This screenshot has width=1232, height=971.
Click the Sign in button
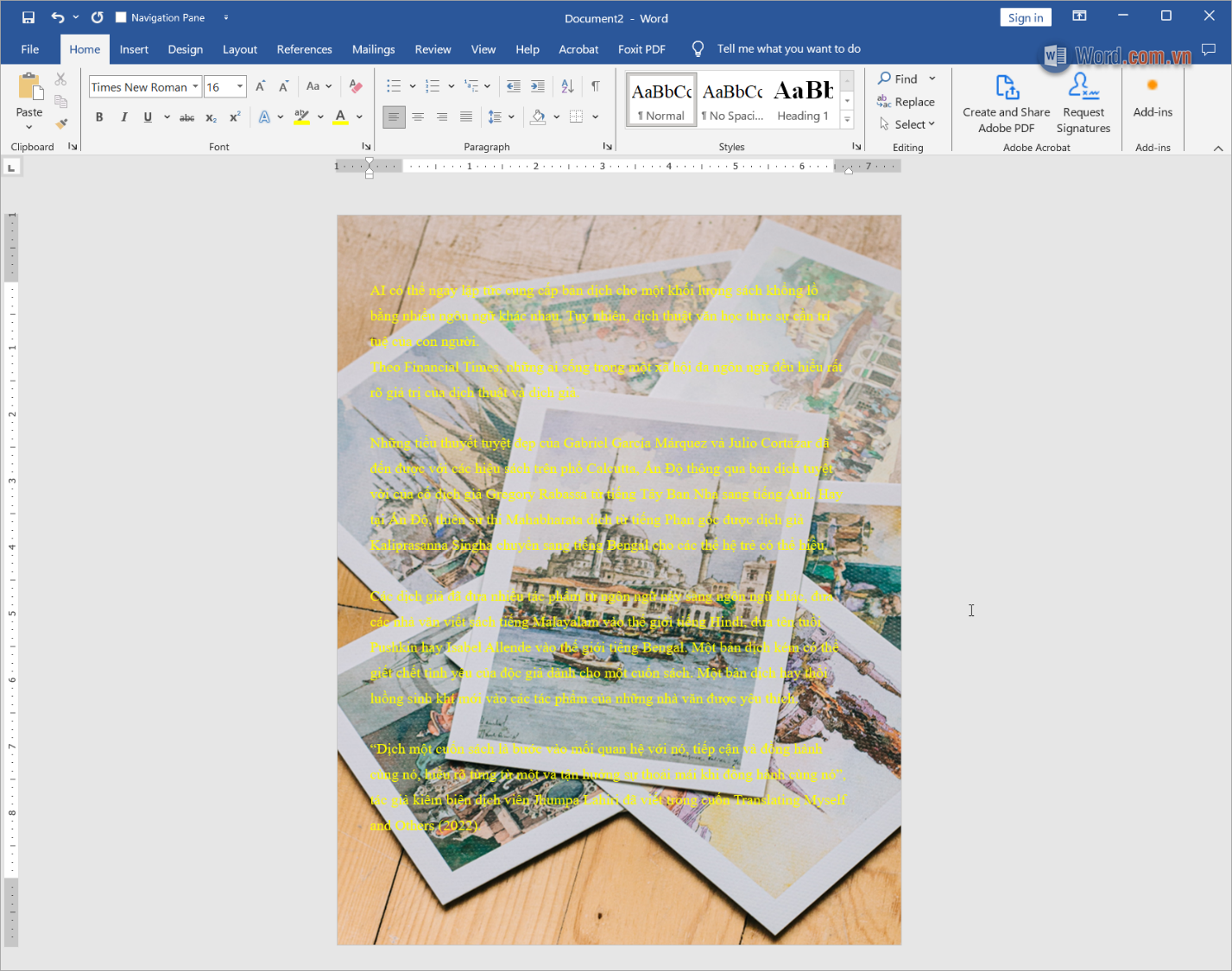[1026, 17]
